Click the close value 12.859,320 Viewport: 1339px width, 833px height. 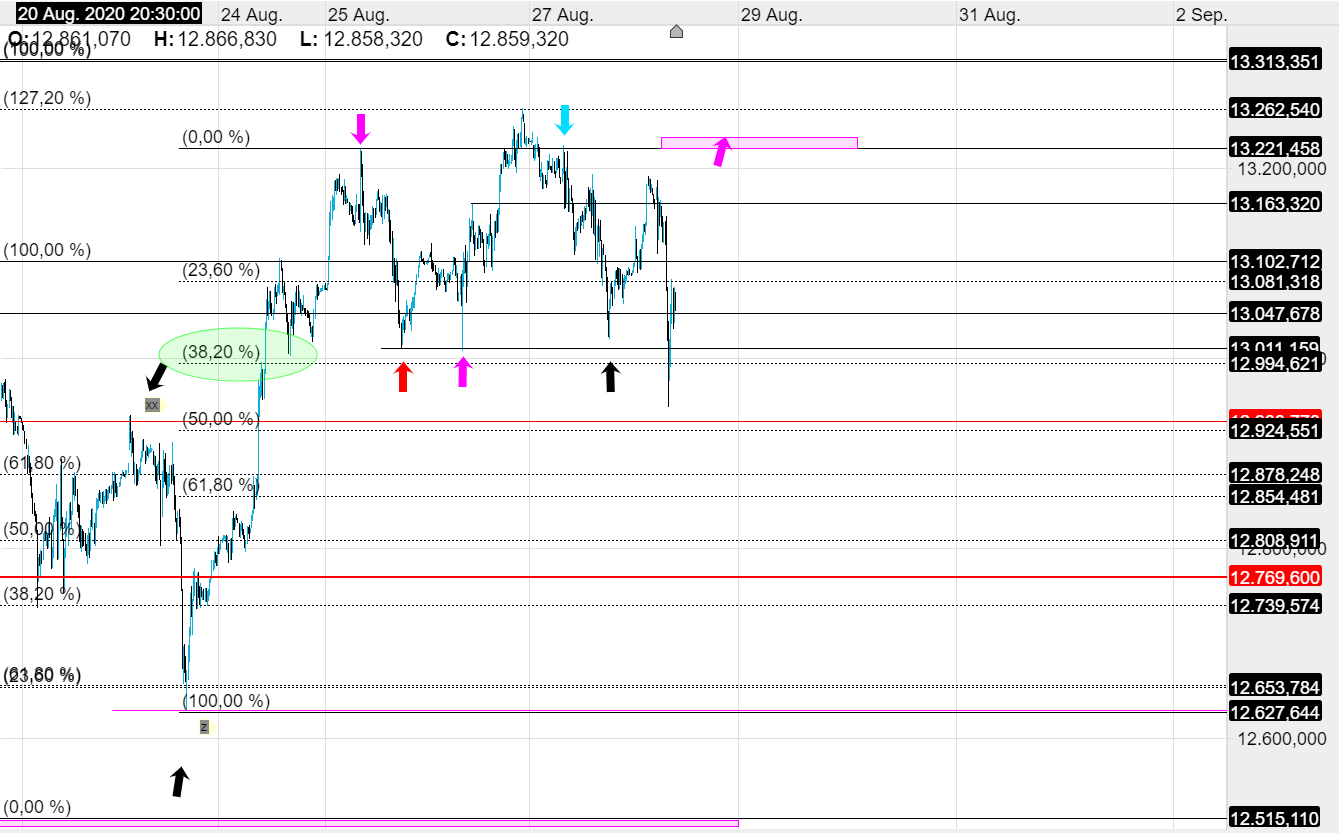tap(519, 39)
